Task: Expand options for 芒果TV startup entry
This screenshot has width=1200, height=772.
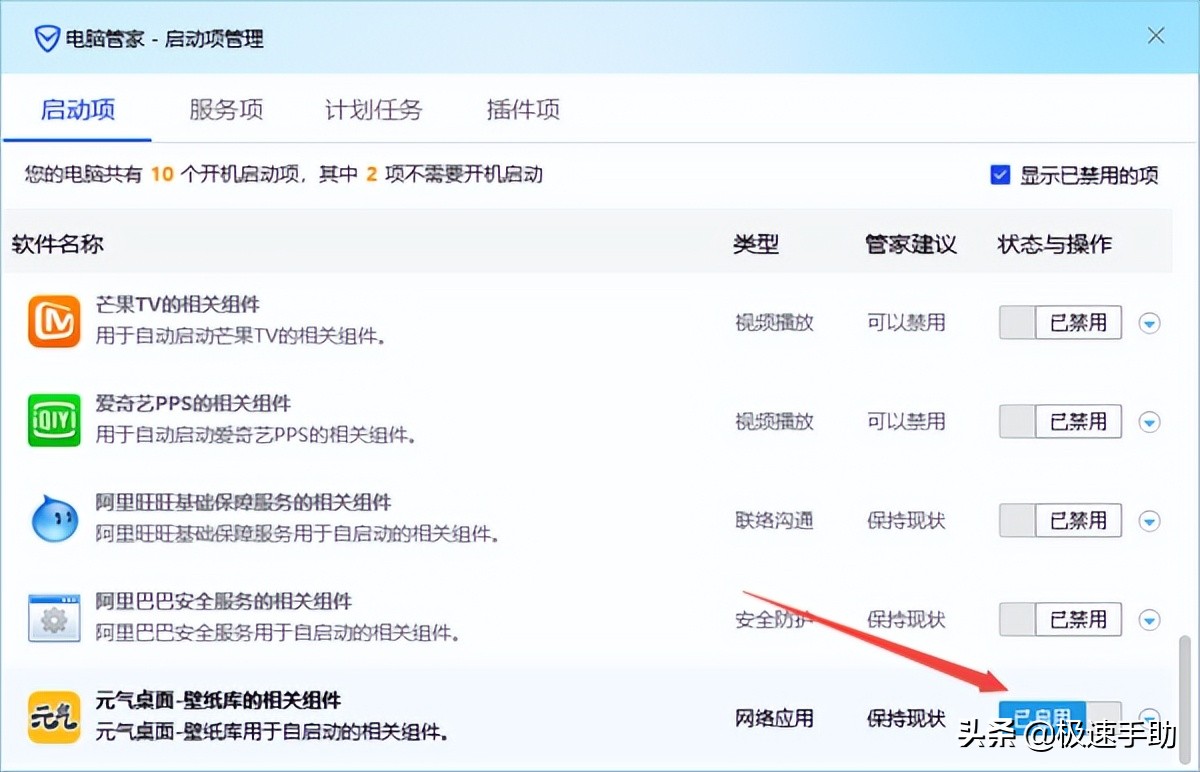Action: point(1149,322)
